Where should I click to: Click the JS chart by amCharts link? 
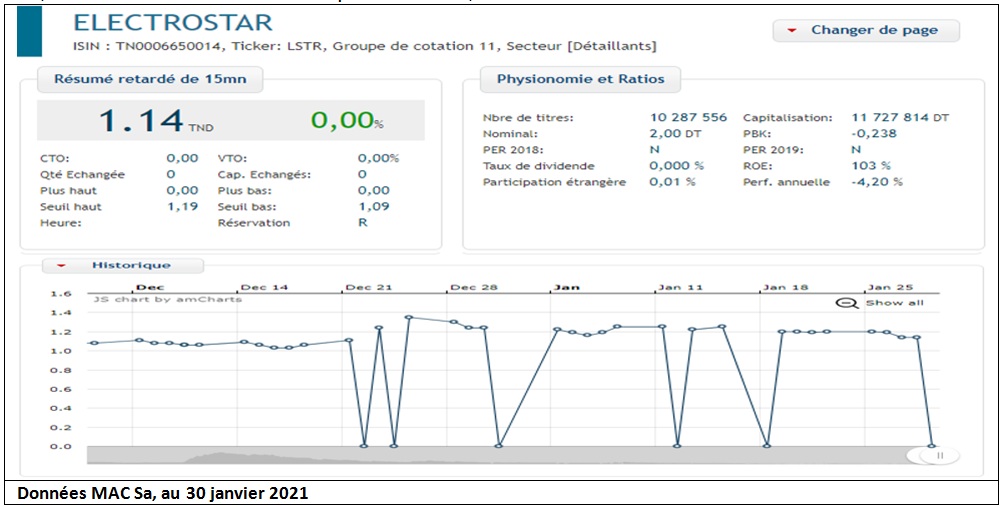coord(168,299)
